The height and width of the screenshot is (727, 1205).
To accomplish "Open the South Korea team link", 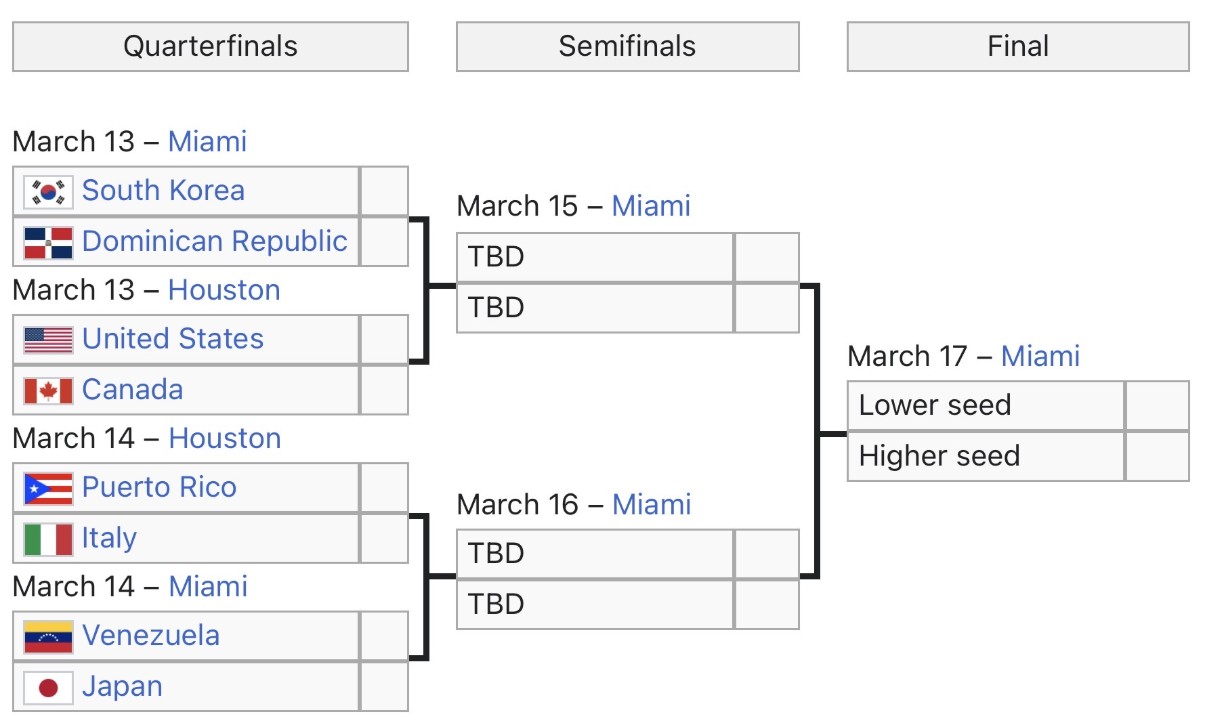I will click(x=163, y=190).
